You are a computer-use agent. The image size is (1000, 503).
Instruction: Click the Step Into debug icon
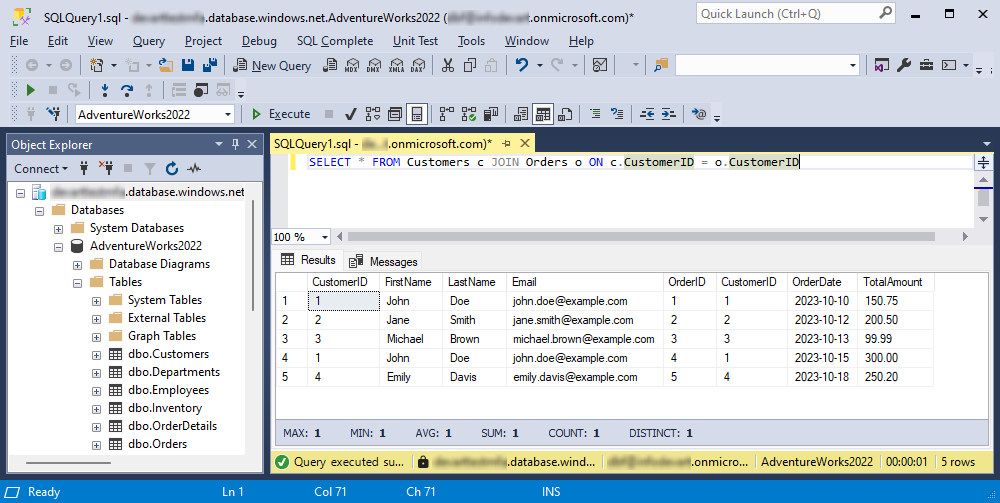[x=105, y=90]
